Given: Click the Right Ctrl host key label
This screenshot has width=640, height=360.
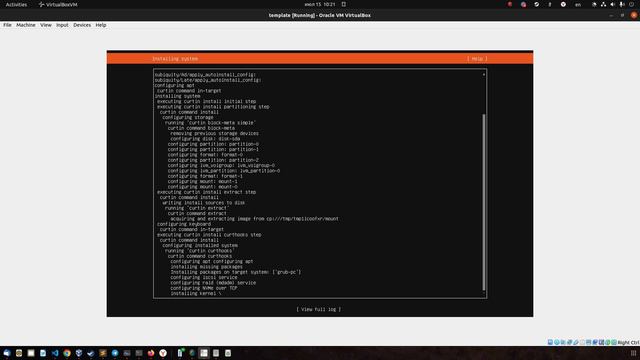Looking at the screenshot, I should pos(629,342).
